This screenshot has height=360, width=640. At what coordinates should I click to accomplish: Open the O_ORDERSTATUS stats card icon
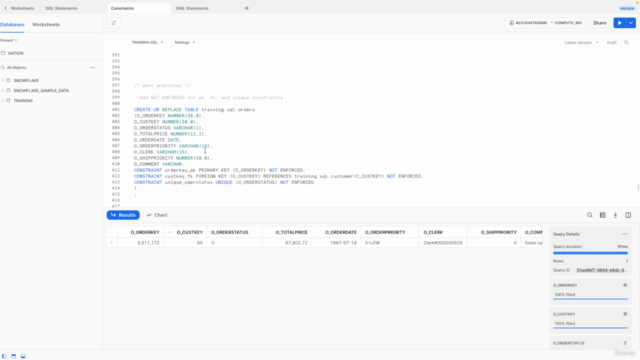tap(625, 343)
